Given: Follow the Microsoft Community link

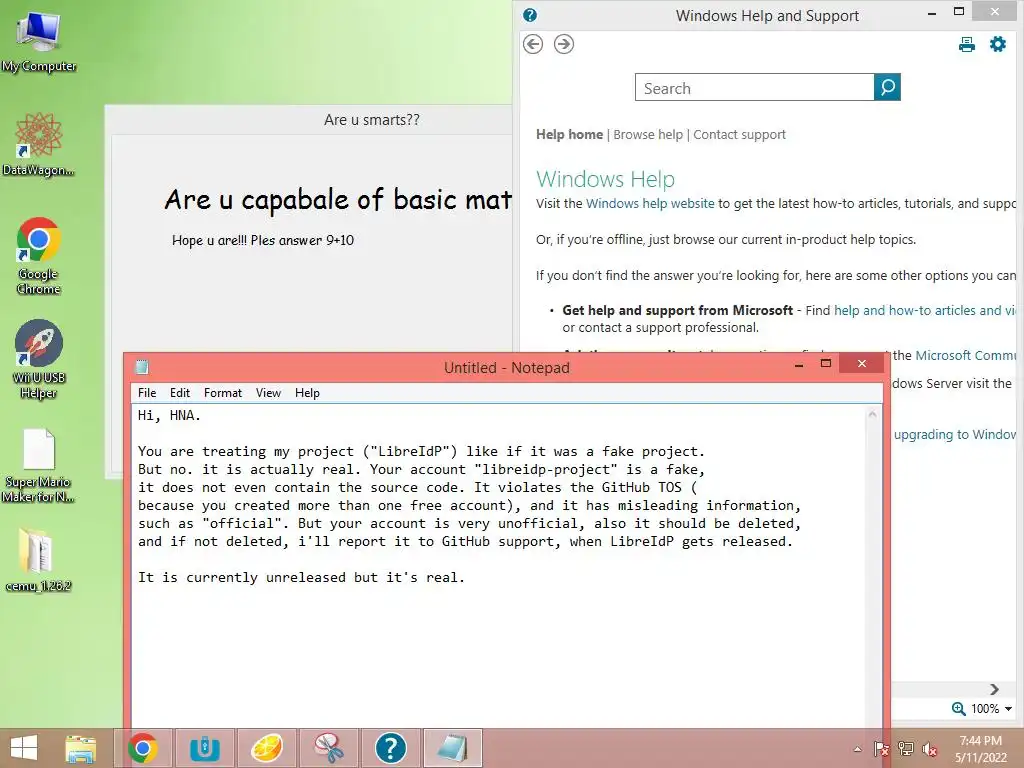Looking at the screenshot, I should pyautogui.click(x=966, y=355).
